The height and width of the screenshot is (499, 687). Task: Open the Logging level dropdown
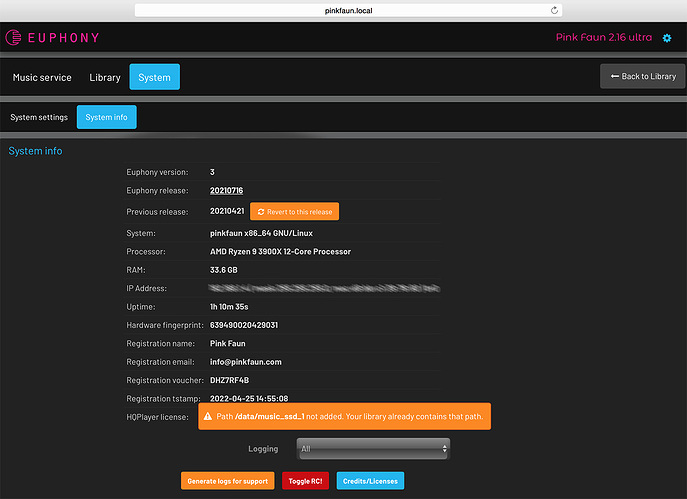tap(373, 449)
